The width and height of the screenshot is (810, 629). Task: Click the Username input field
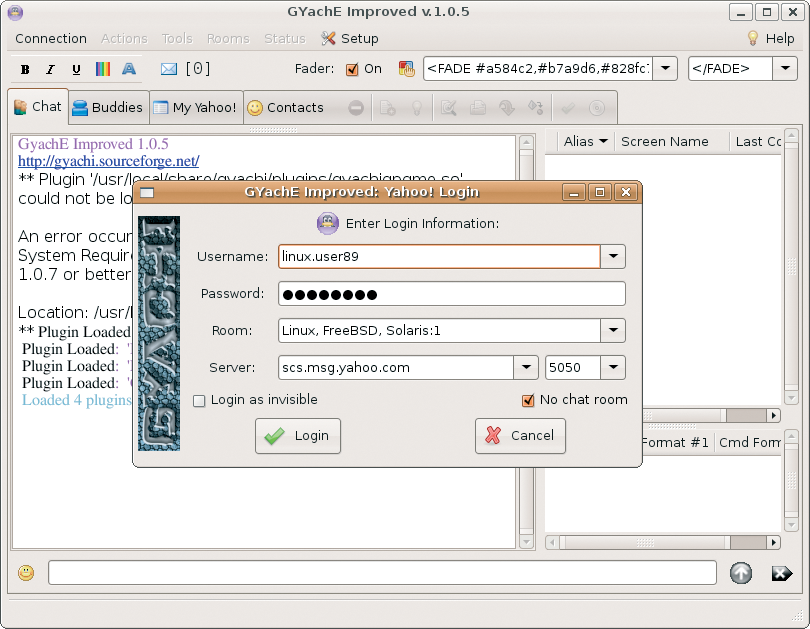[439, 256]
